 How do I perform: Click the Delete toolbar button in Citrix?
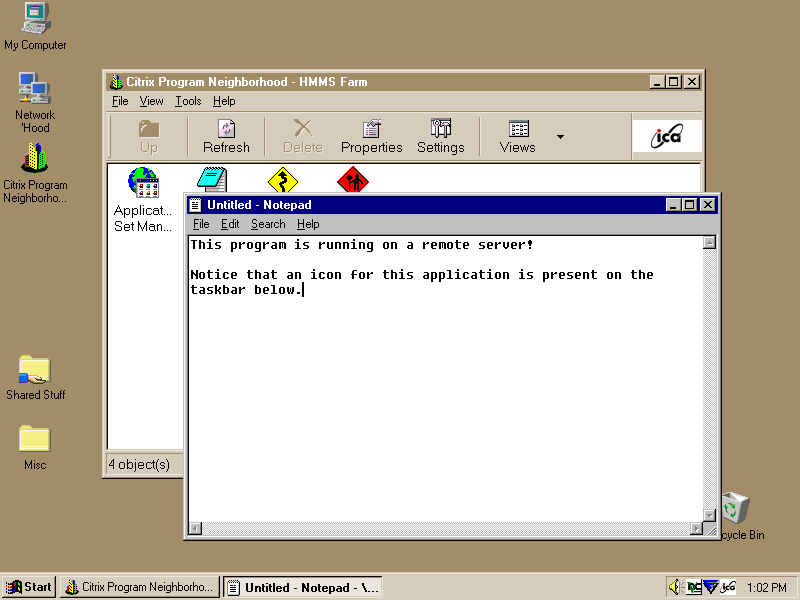(x=303, y=136)
